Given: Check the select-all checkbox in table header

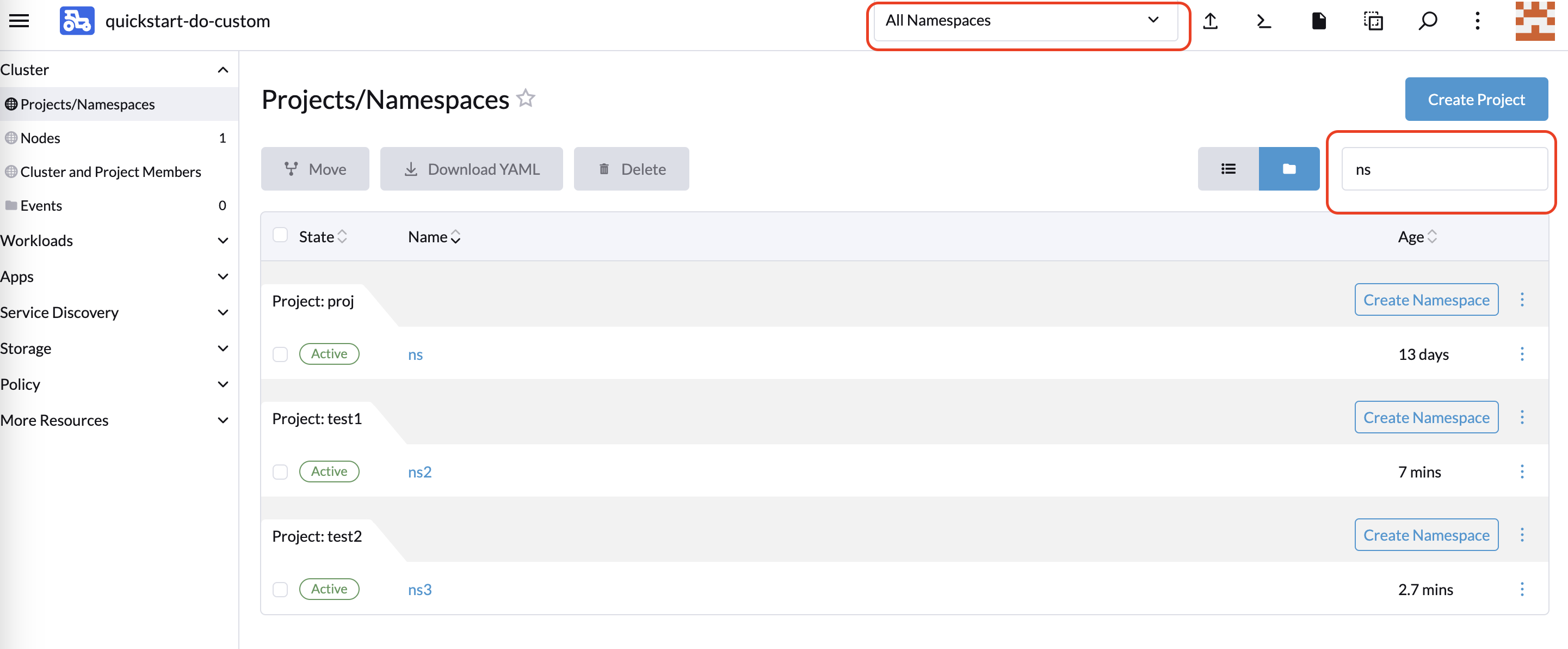Looking at the screenshot, I should 280,235.
